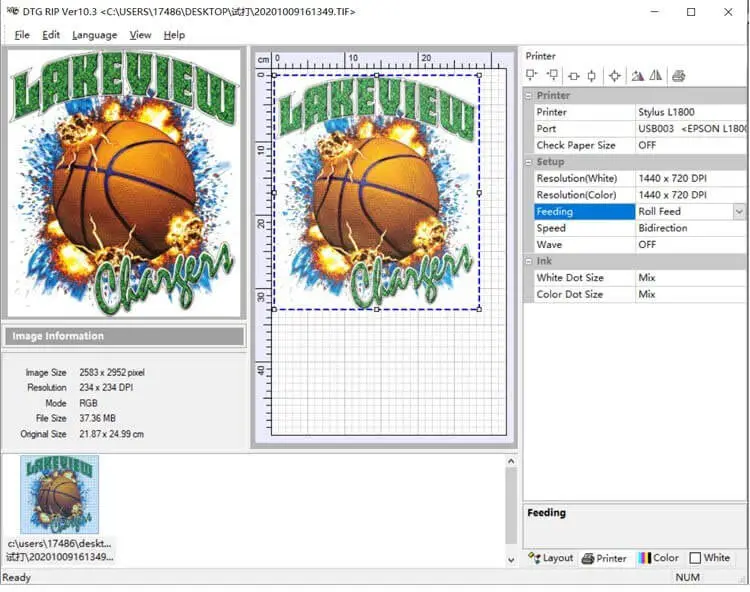The image size is (750, 592).
Task: Click the large Lakeview preview image
Action: 124,184
